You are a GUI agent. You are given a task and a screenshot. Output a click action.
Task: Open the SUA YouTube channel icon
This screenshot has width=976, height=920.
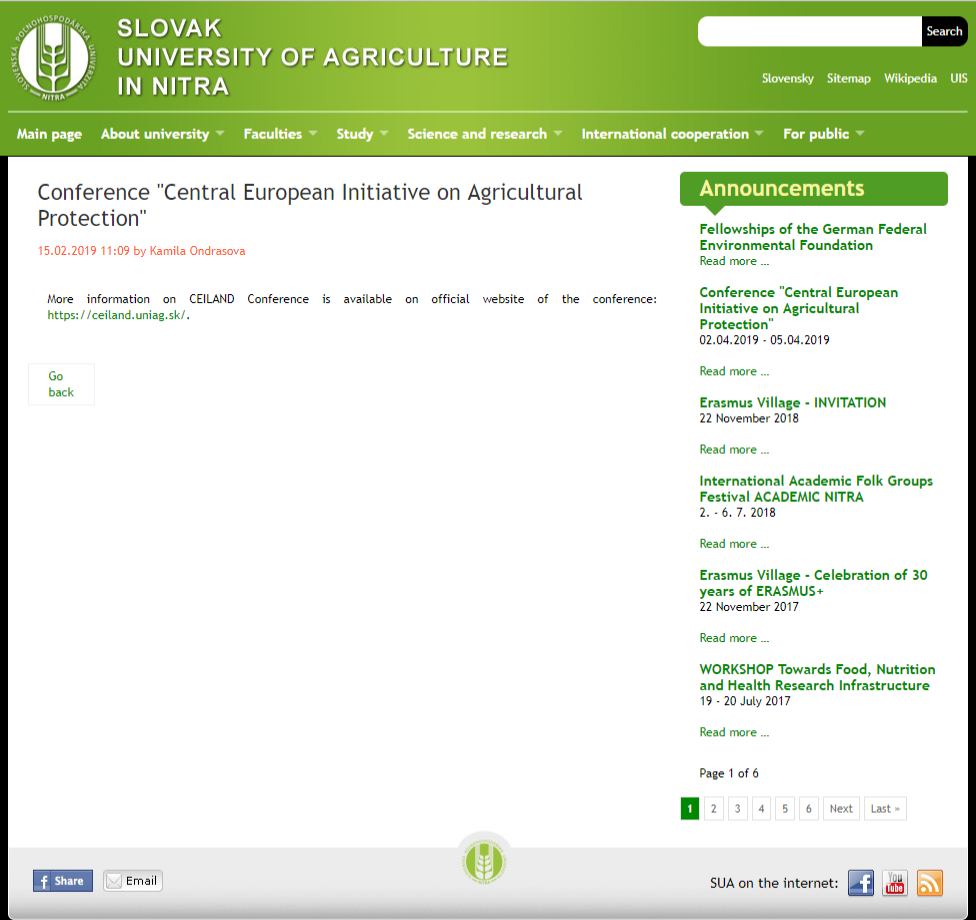click(x=894, y=883)
